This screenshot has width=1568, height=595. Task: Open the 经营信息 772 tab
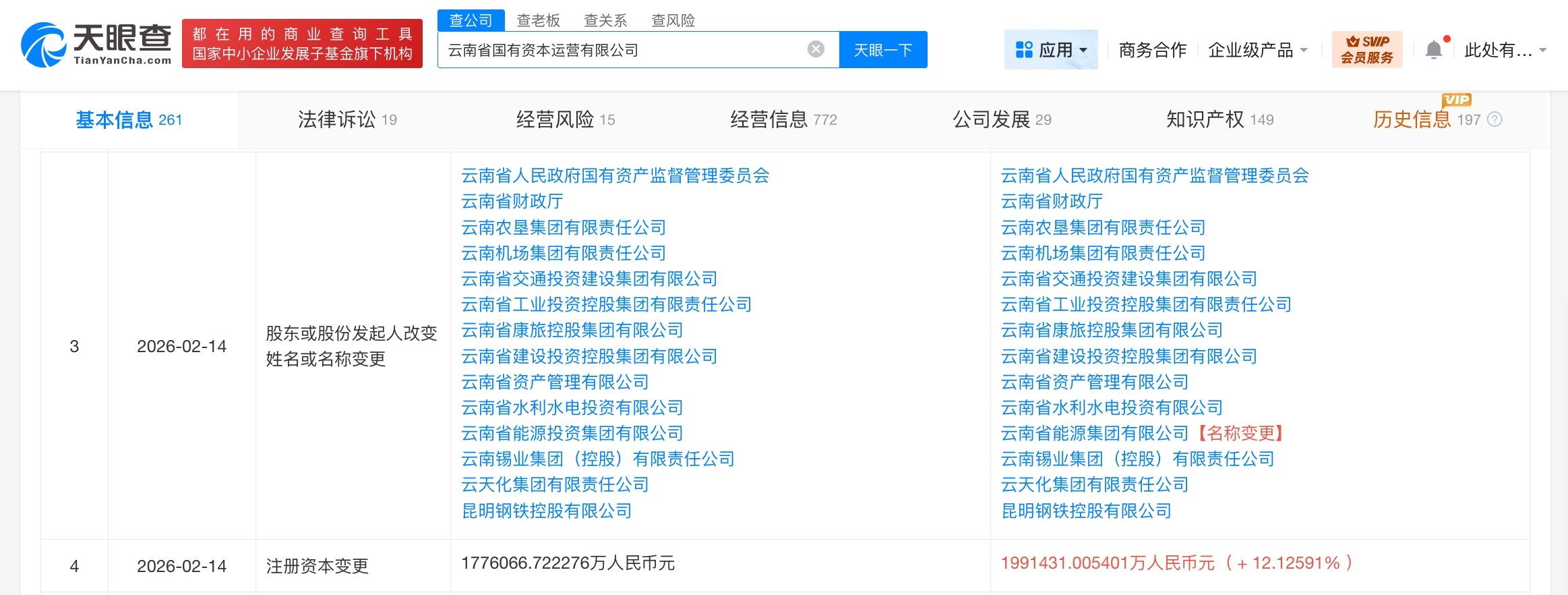pyautogui.click(x=783, y=119)
